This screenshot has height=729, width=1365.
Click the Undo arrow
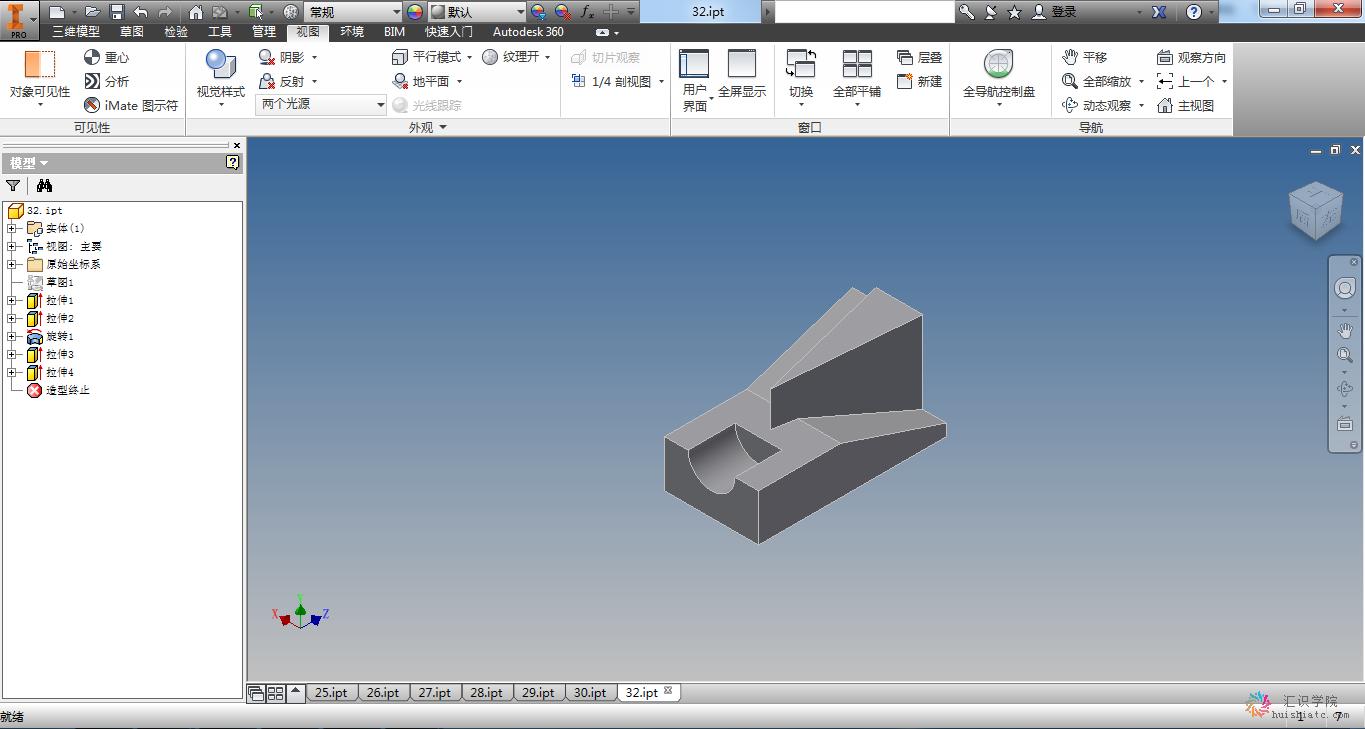(141, 12)
